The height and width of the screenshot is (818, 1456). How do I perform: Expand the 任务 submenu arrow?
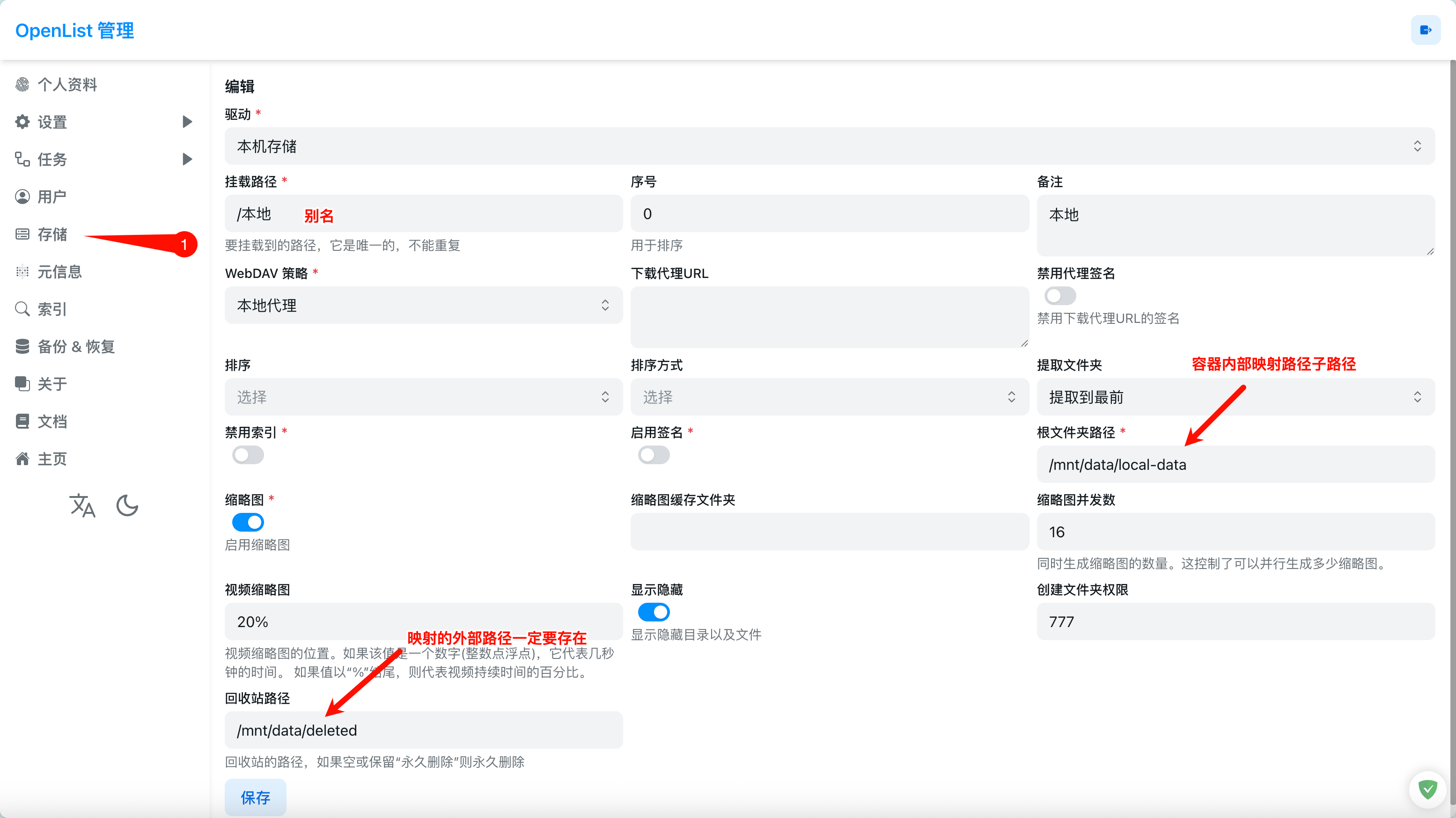(187, 159)
